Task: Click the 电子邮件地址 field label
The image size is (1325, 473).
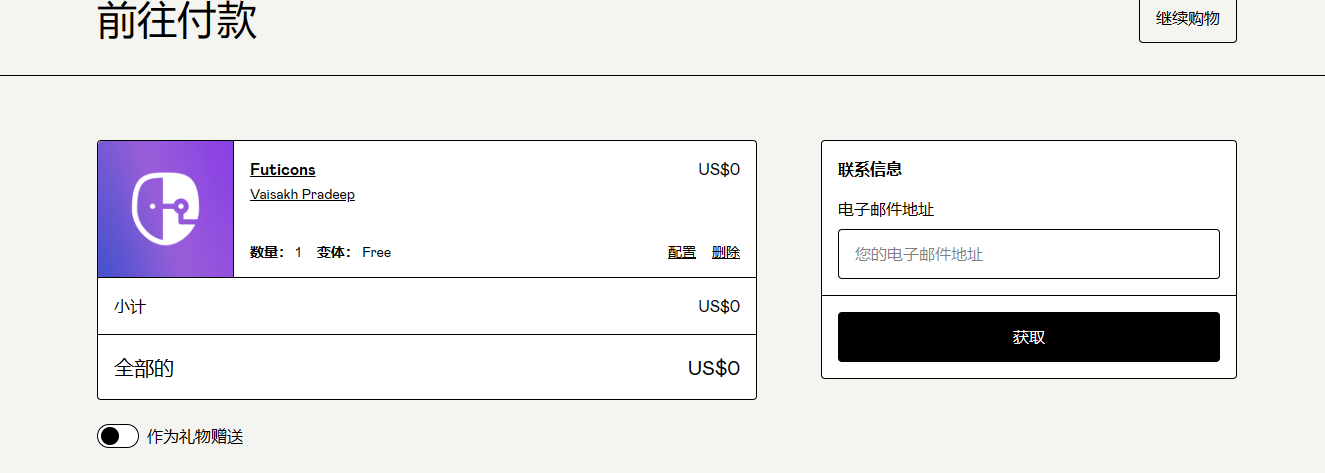Action: [886, 209]
